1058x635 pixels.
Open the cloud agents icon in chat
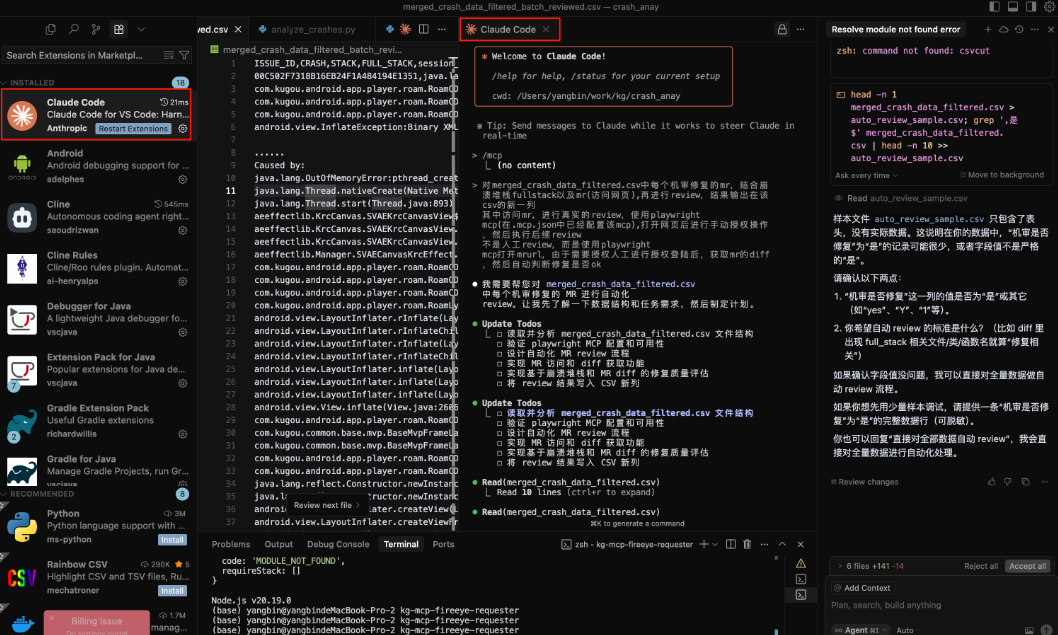click(x=1003, y=30)
